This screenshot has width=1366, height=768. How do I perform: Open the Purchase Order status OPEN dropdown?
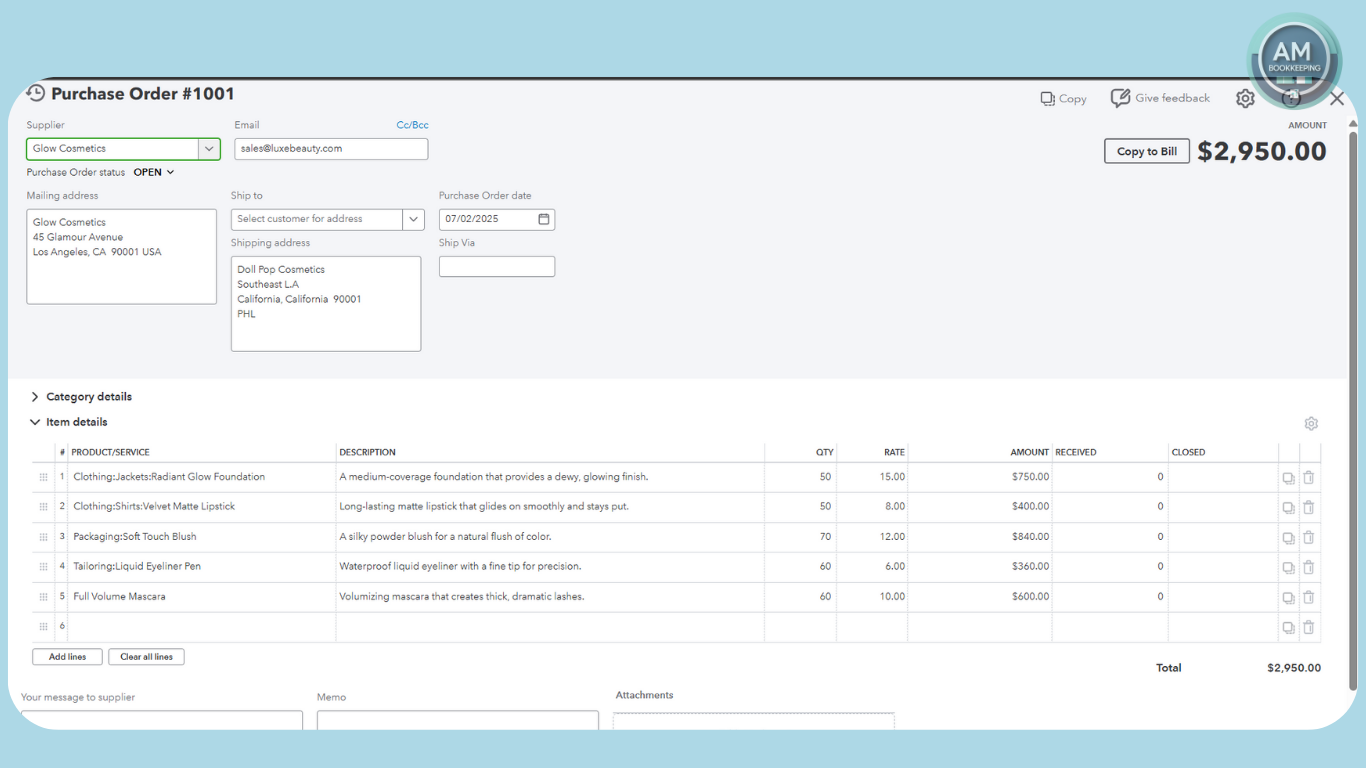click(154, 172)
